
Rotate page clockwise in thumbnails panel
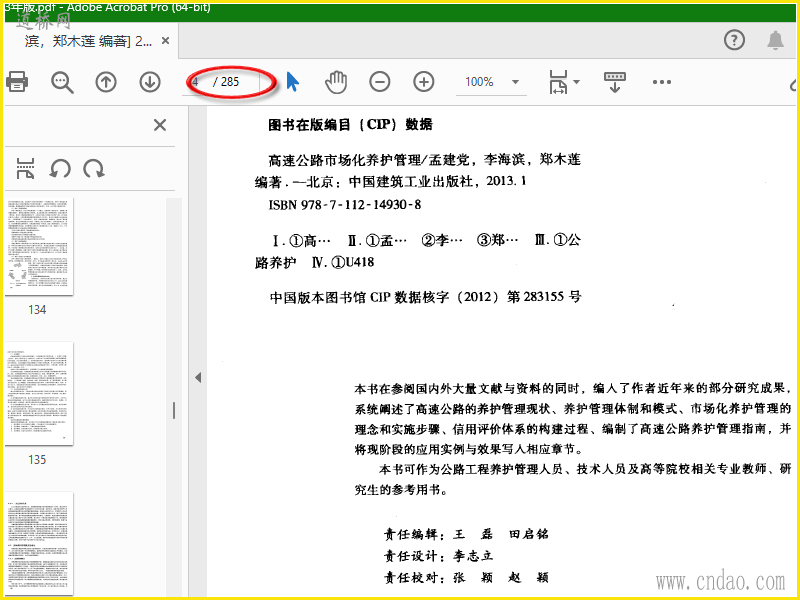(94, 169)
